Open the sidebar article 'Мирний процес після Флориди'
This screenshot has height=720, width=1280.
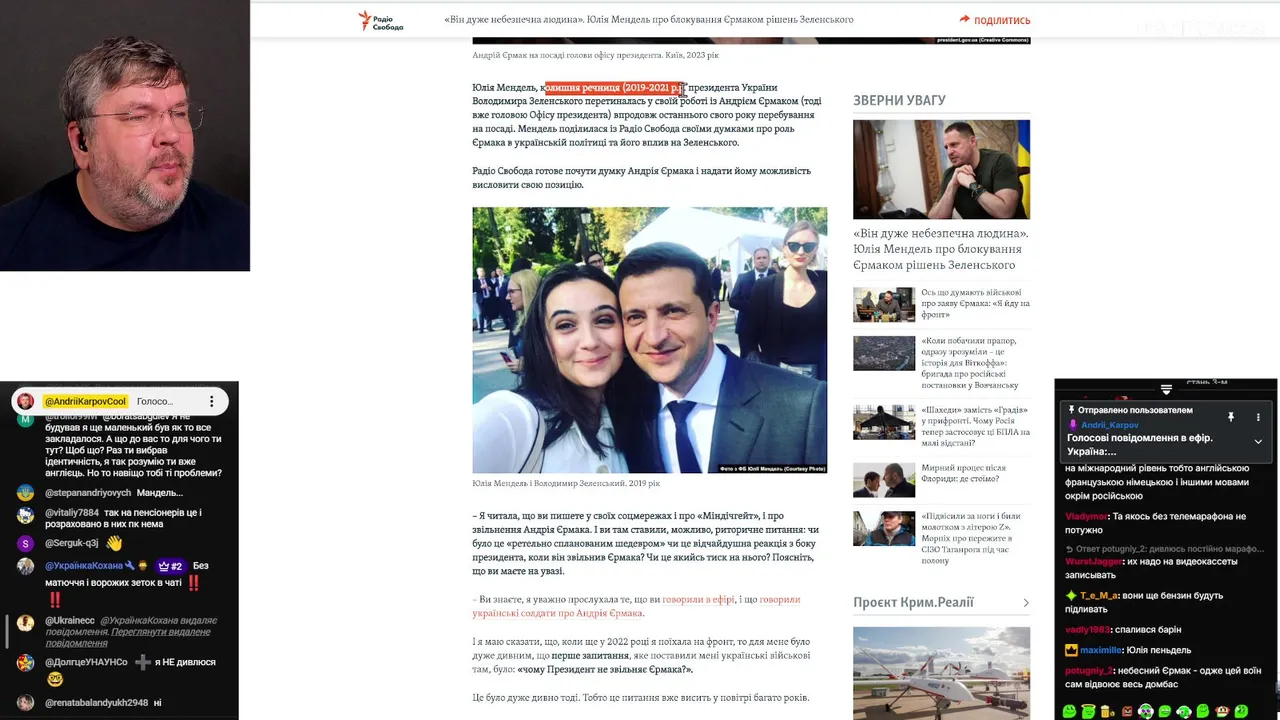pos(964,473)
